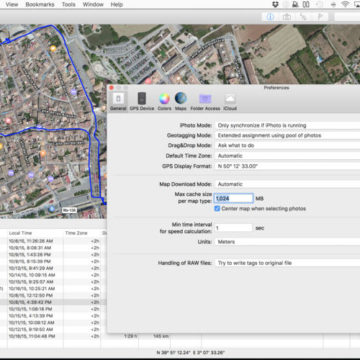Open the Default Time Zone dropdown

287,156
